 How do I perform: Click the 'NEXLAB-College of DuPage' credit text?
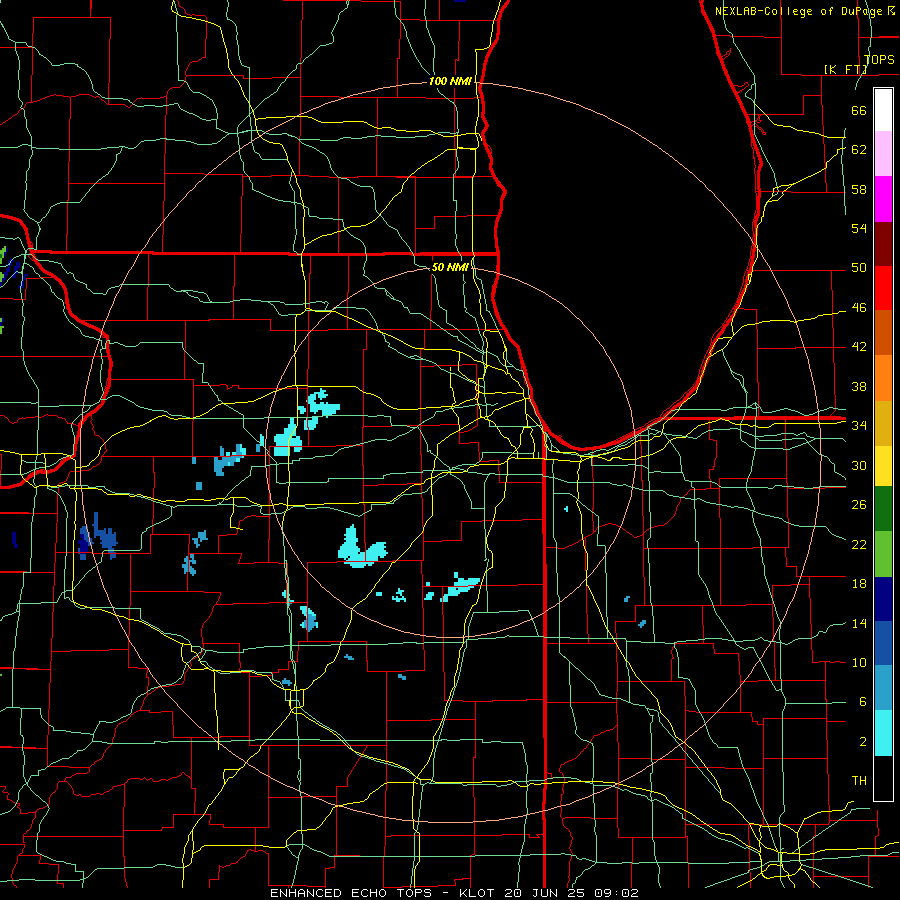click(x=800, y=11)
